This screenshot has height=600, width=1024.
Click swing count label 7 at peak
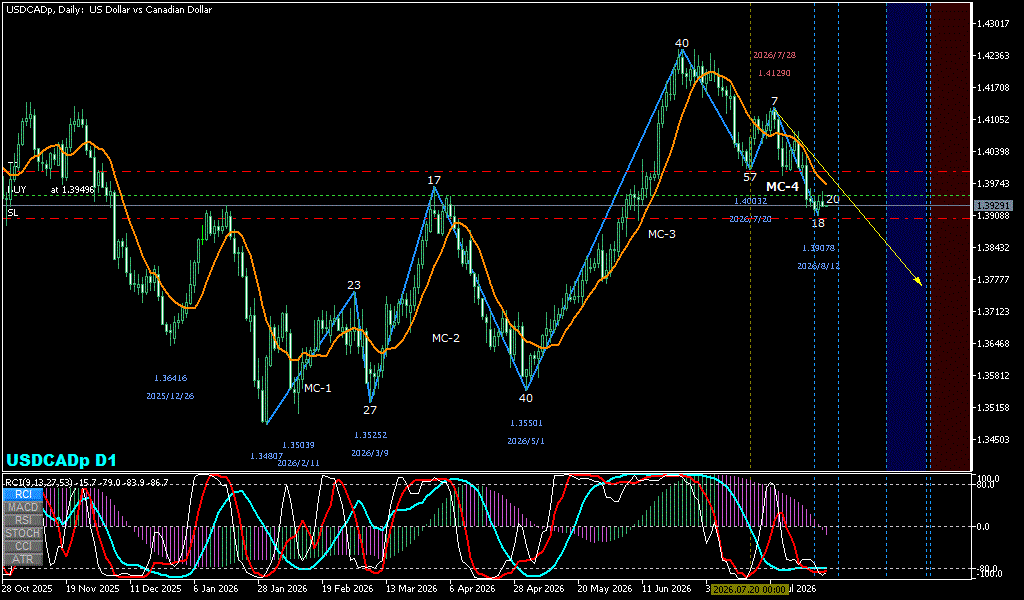click(x=774, y=101)
